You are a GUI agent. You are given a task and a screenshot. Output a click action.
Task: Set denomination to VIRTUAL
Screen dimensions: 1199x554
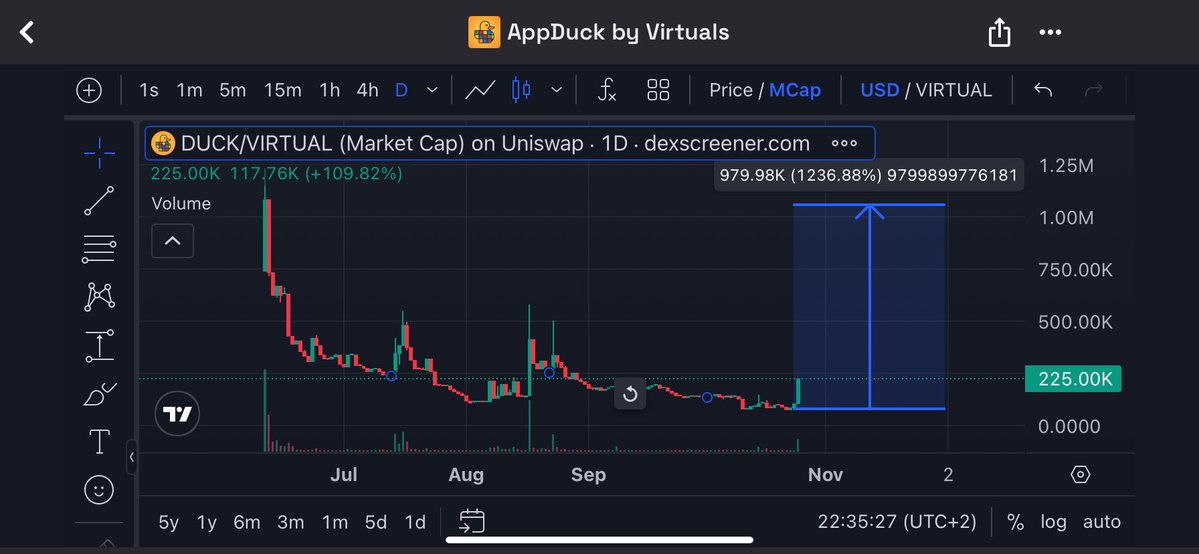954,90
